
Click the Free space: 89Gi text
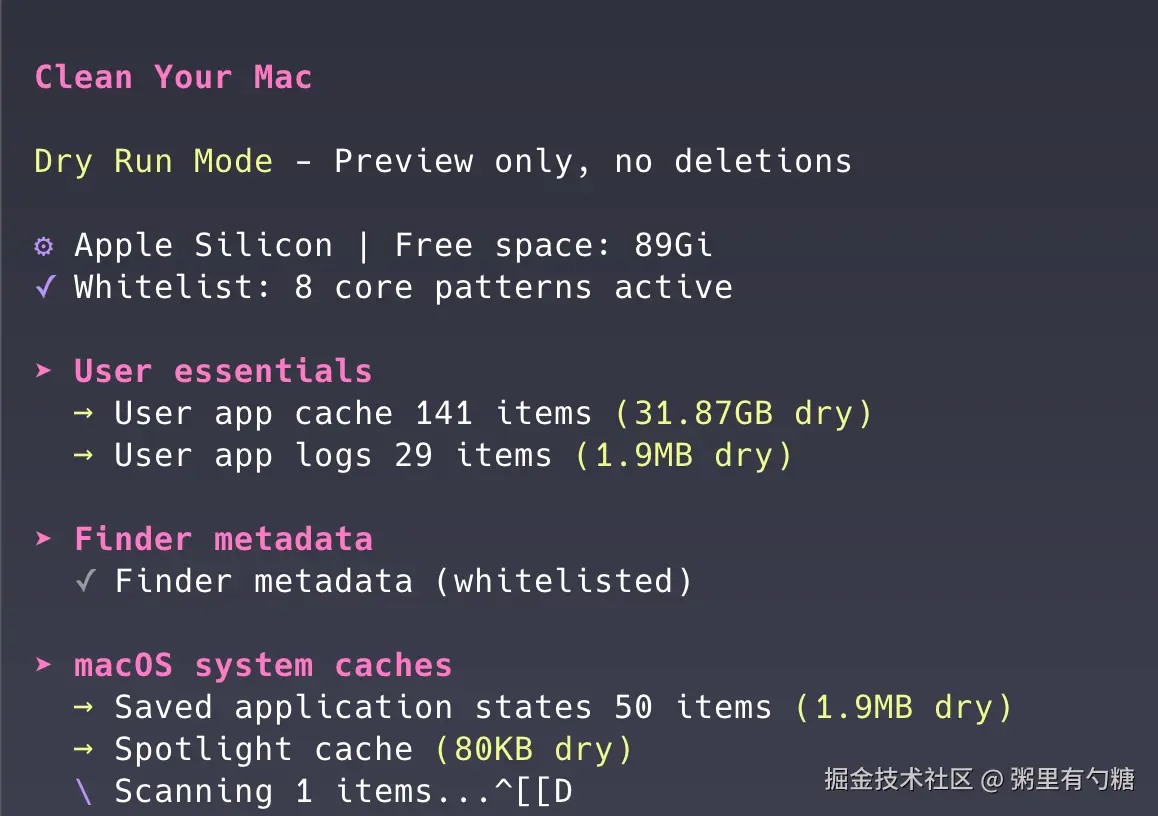553,245
